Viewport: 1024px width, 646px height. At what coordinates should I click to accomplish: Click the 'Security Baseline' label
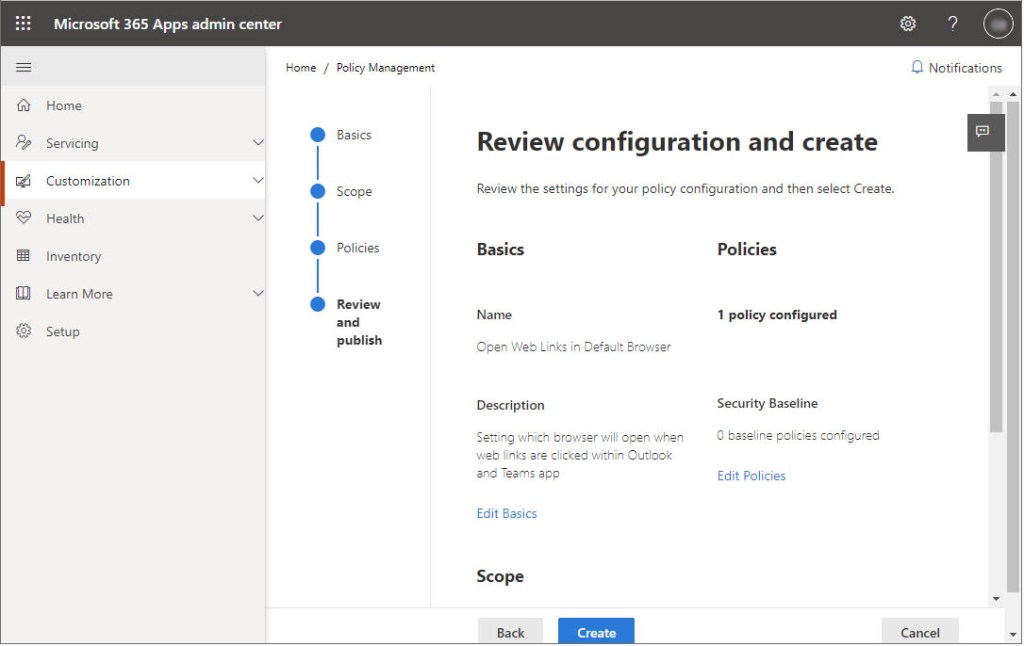(x=767, y=403)
